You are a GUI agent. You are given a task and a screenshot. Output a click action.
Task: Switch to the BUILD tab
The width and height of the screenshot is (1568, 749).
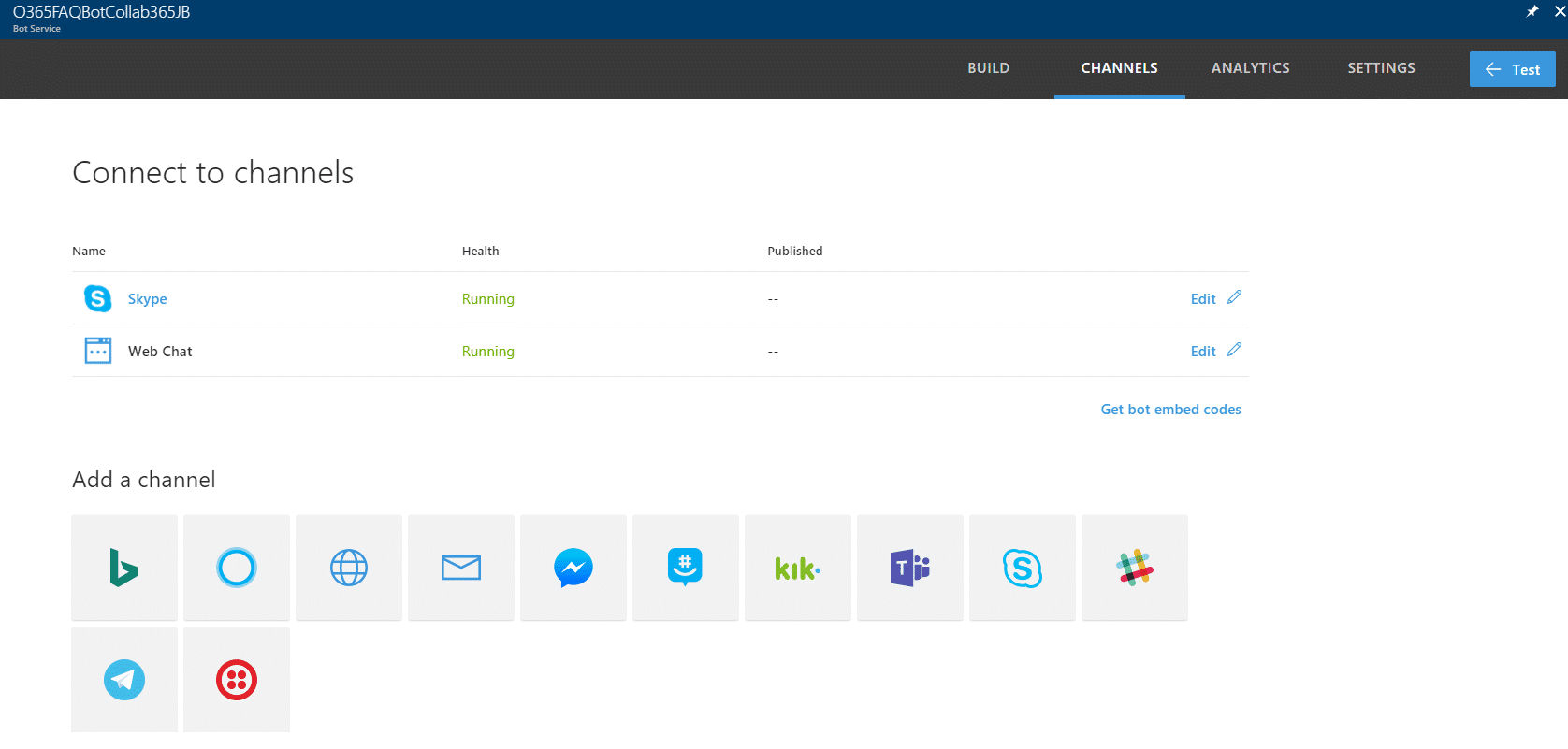(x=988, y=68)
